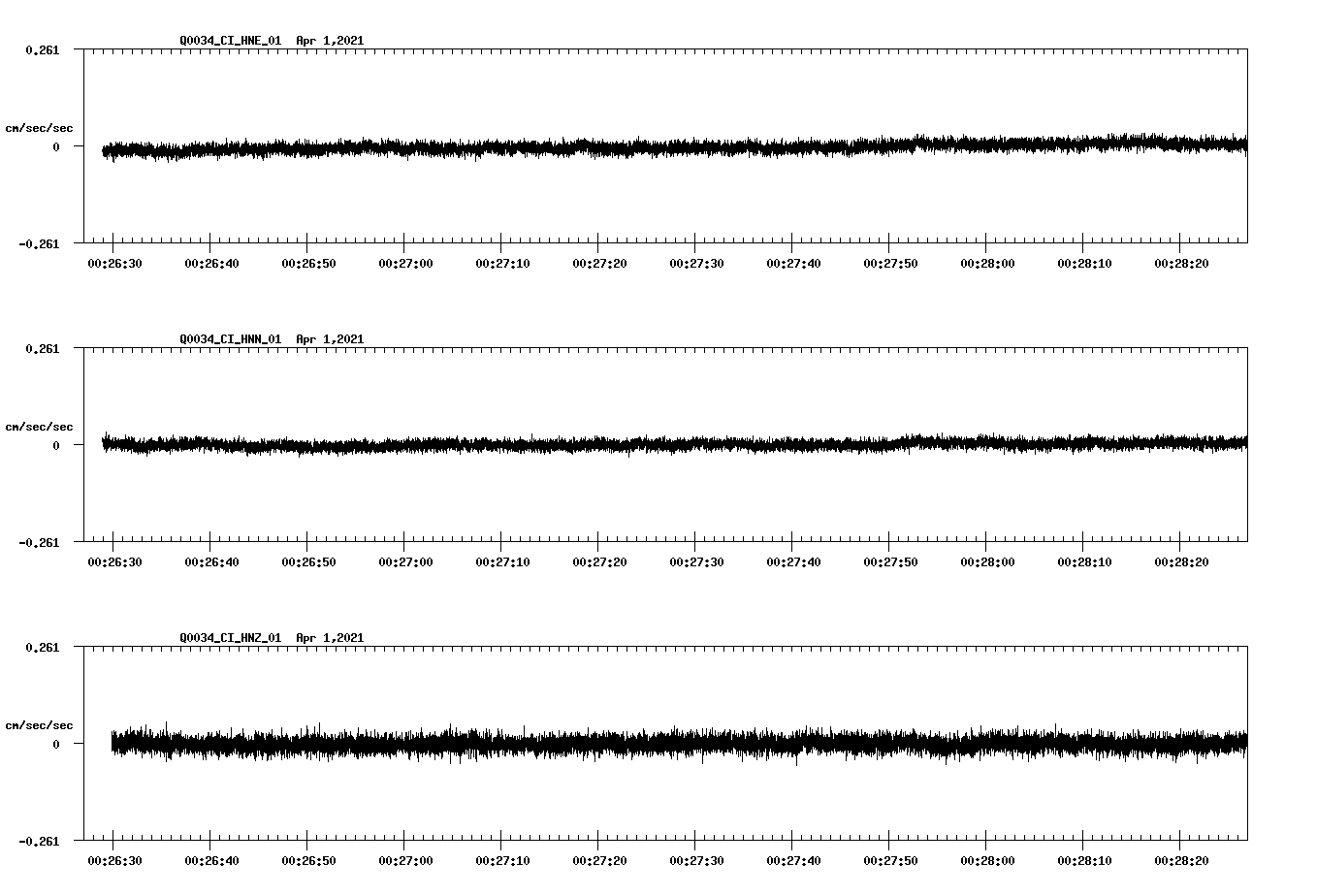Select the cm/sec/sec label on the bottom plot
This screenshot has height=896, width=1317.
click(x=39, y=723)
